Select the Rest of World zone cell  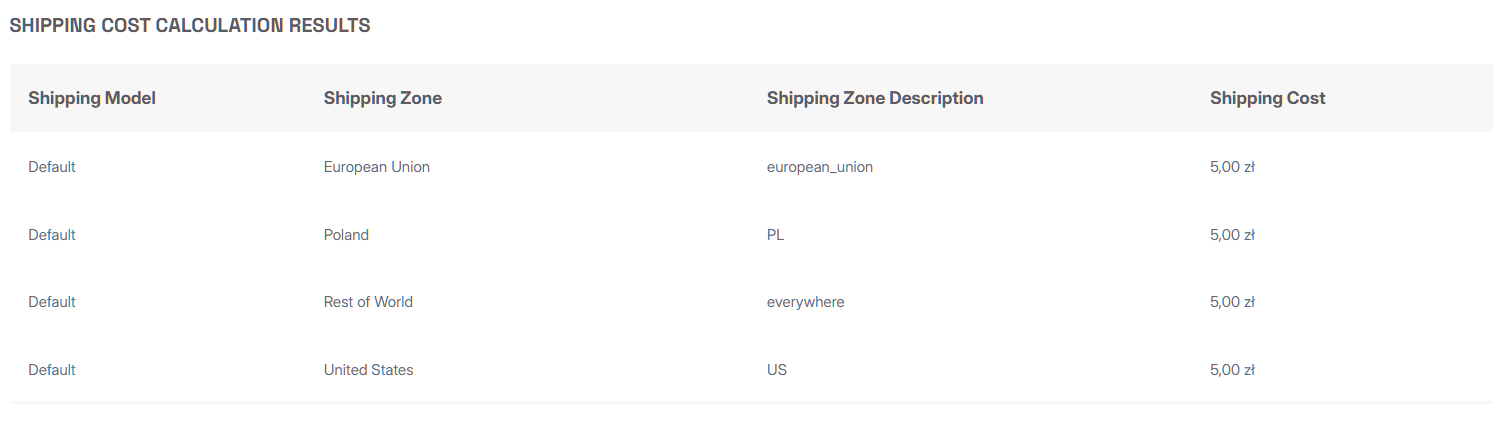pyautogui.click(x=368, y=302)
